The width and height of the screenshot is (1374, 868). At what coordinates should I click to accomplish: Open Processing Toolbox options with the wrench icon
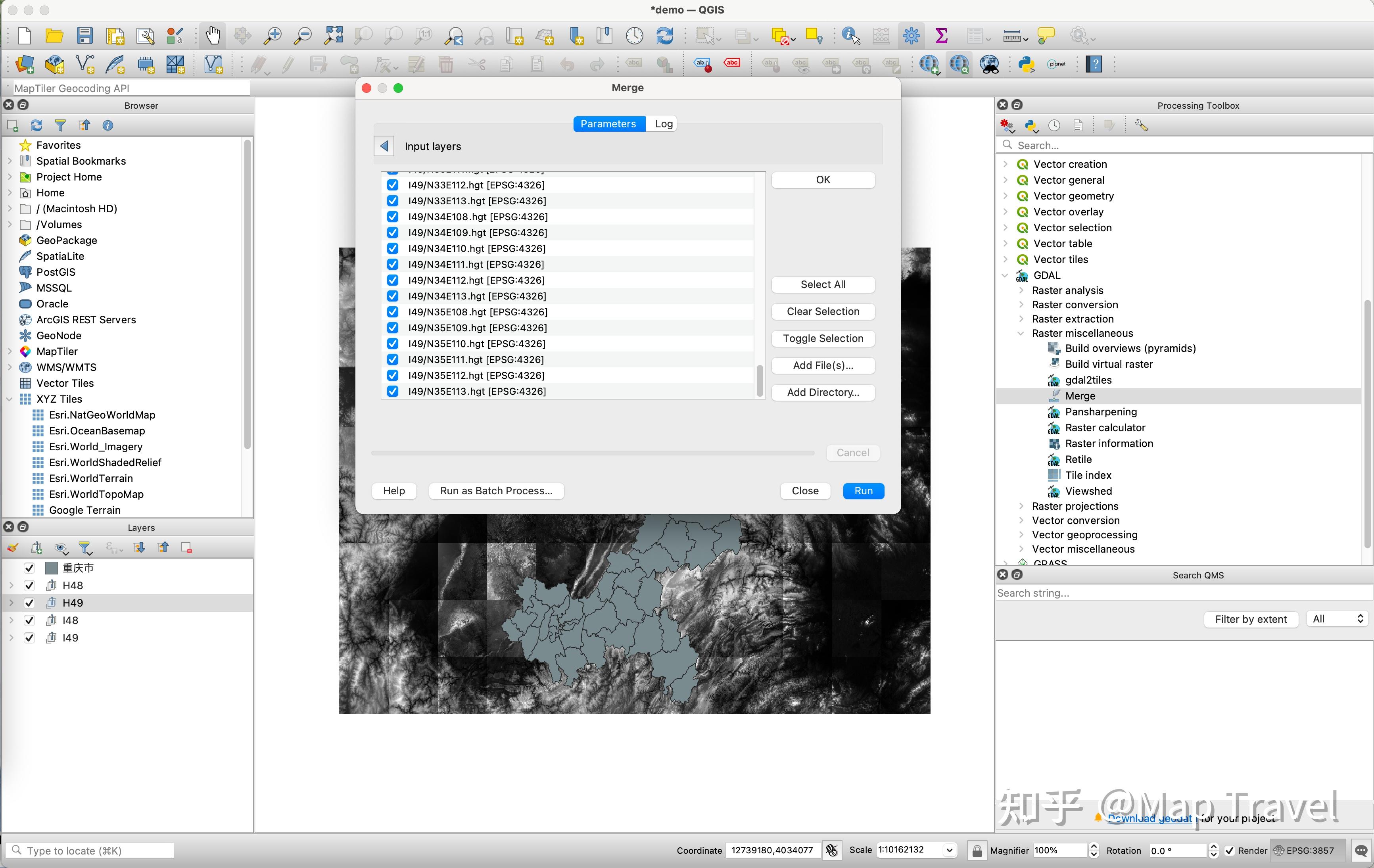tap(1141, 125)
